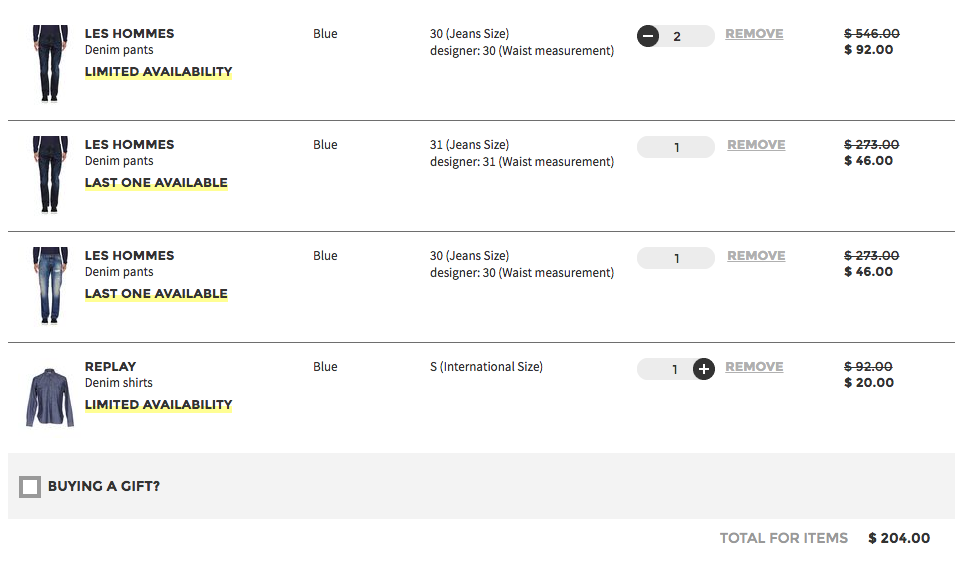Screen dimensions: 955x574
Task: Open the size 31 pants thumbnail image
Action: 49,174
